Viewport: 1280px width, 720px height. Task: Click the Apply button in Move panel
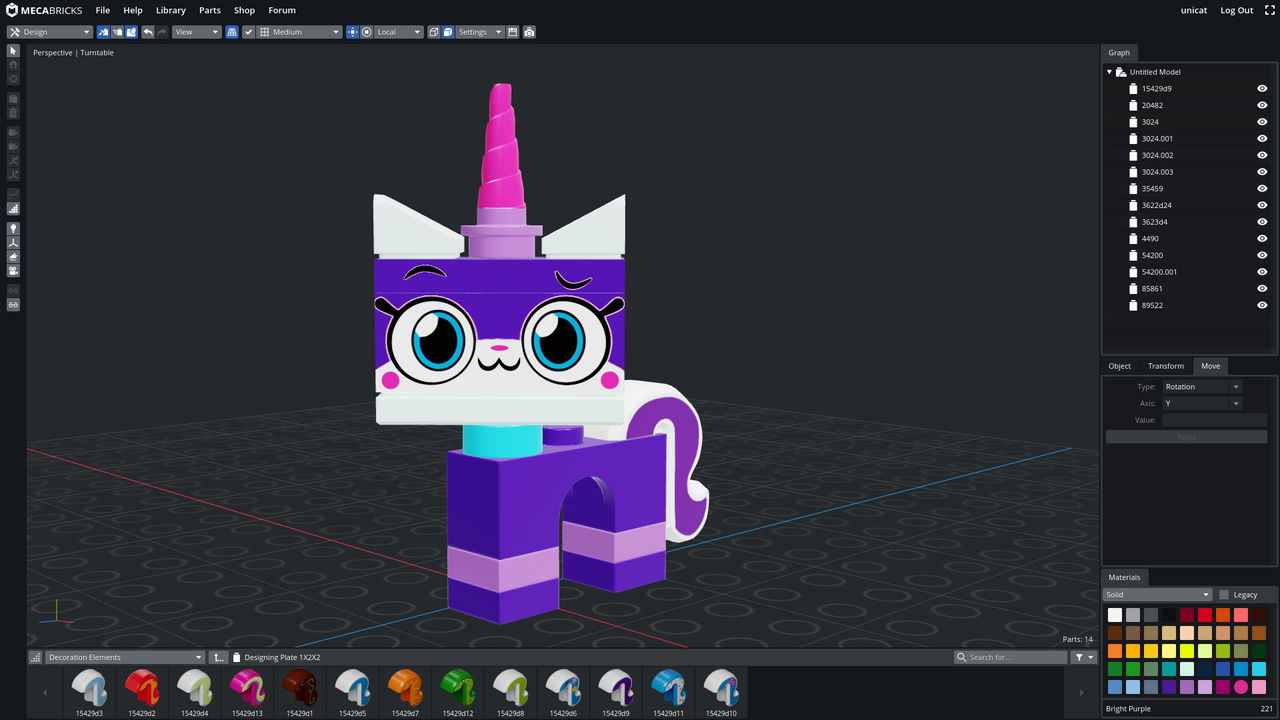[1186, 436]
